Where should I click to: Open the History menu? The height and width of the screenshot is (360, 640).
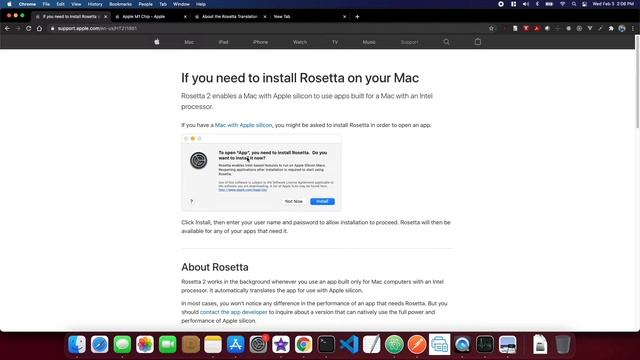95,4
